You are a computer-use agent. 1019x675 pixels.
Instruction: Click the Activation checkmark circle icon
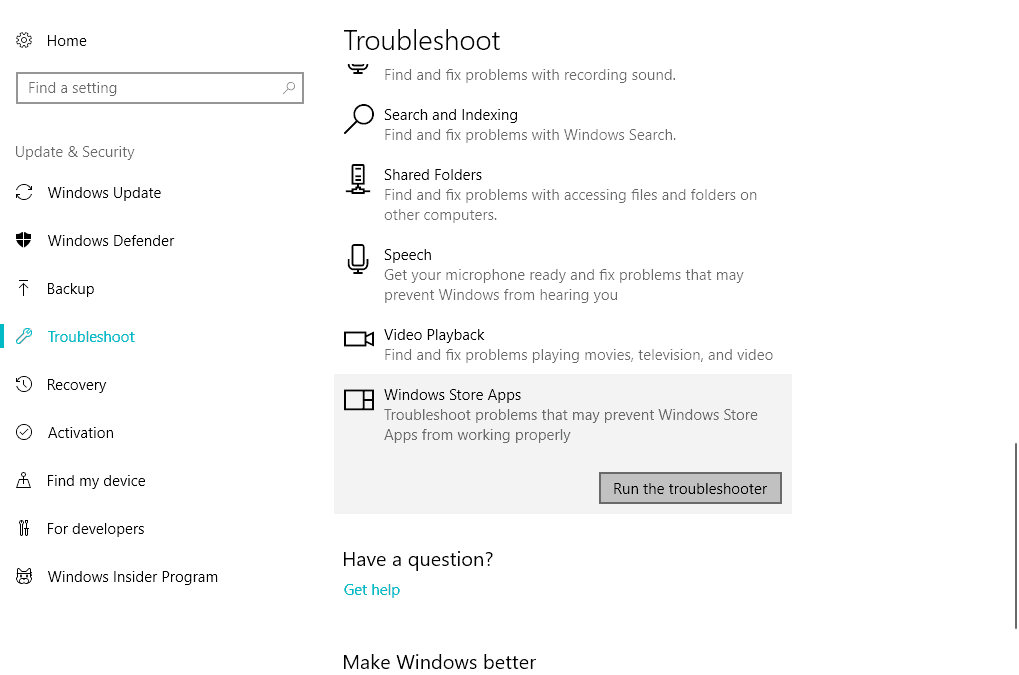pyautogui.click(x=24, y=432)
